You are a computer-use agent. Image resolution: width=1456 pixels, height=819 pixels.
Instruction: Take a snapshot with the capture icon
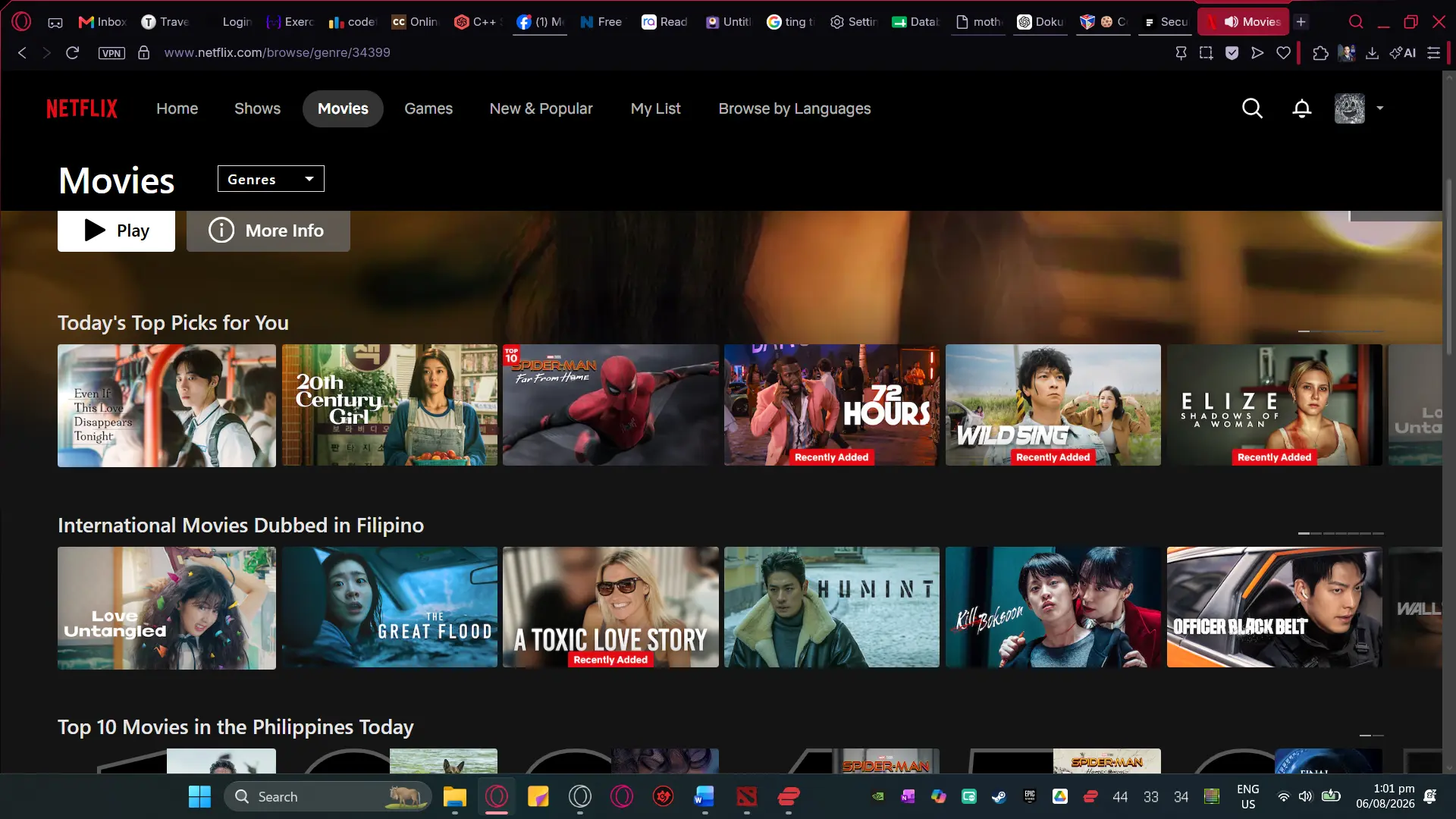(x=1206, y=53)
